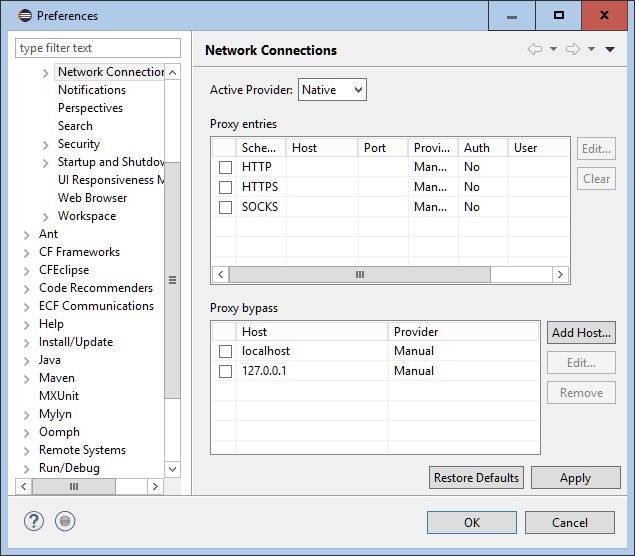Click the Host column header in Proxy entries
The width and height of the screenshot is (635, 556).
[x=322, y=148]
